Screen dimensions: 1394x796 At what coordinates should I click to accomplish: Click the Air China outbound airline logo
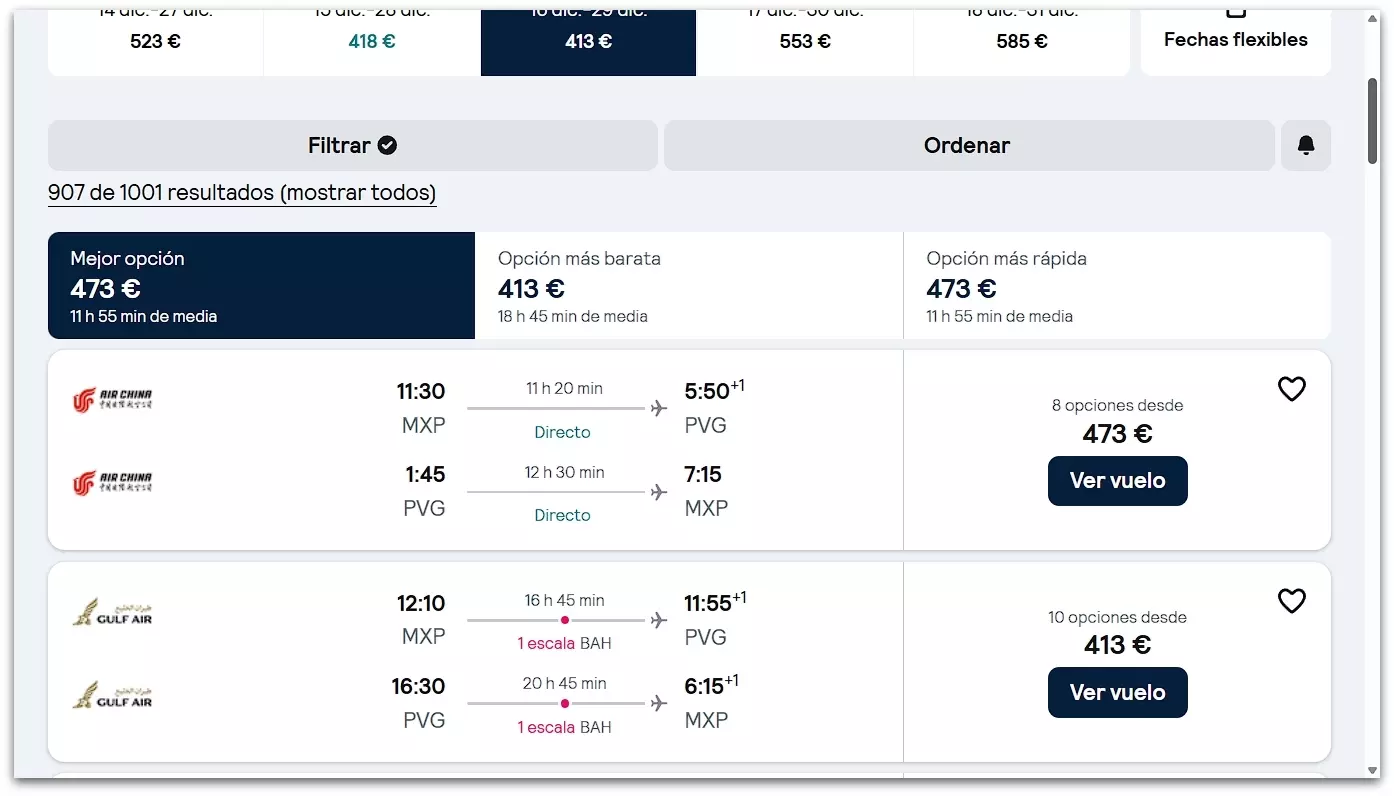(112, 400)
